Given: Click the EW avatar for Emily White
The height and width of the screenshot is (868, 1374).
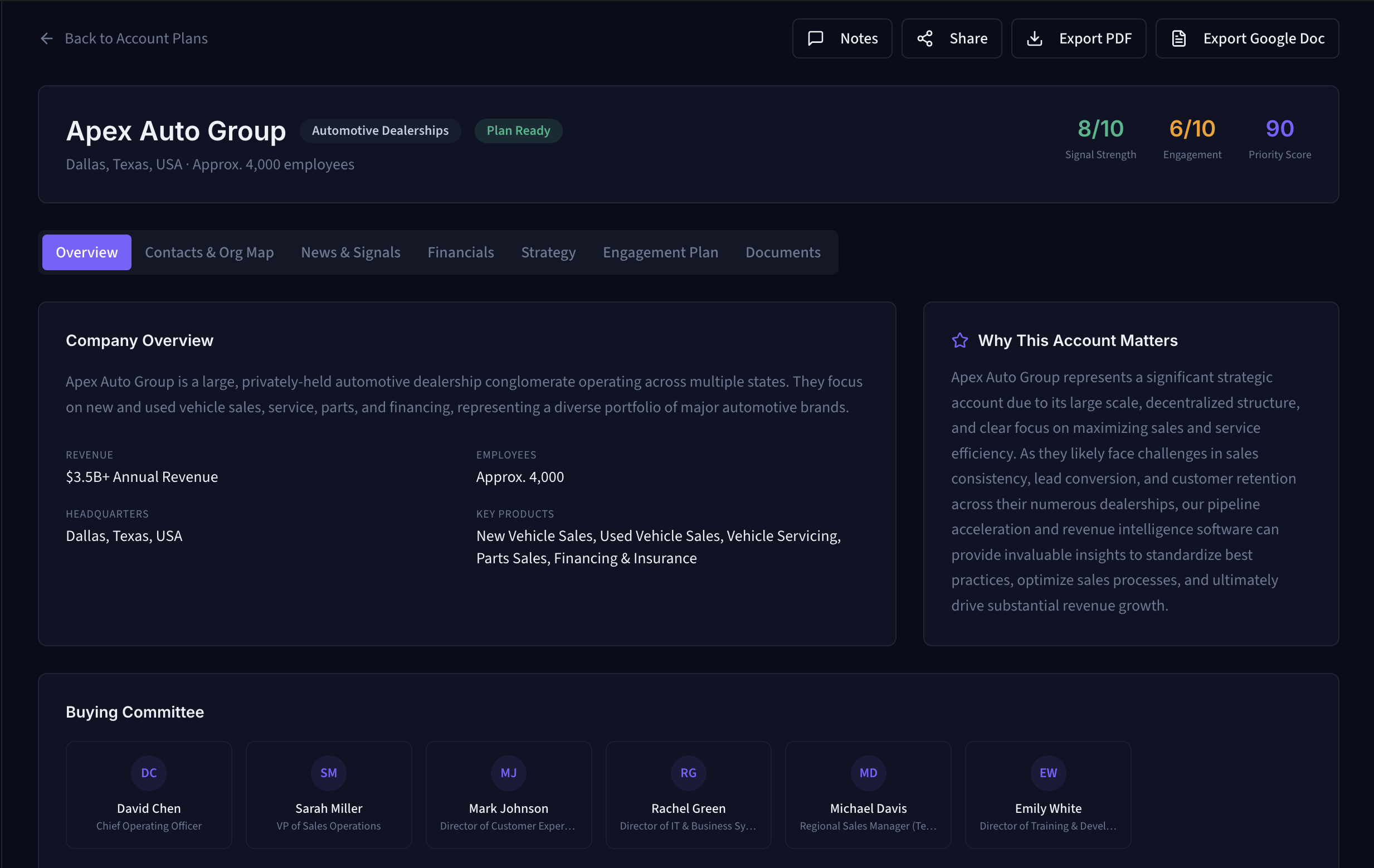Looking at the screenshot, I should [x=1047, y=772].
